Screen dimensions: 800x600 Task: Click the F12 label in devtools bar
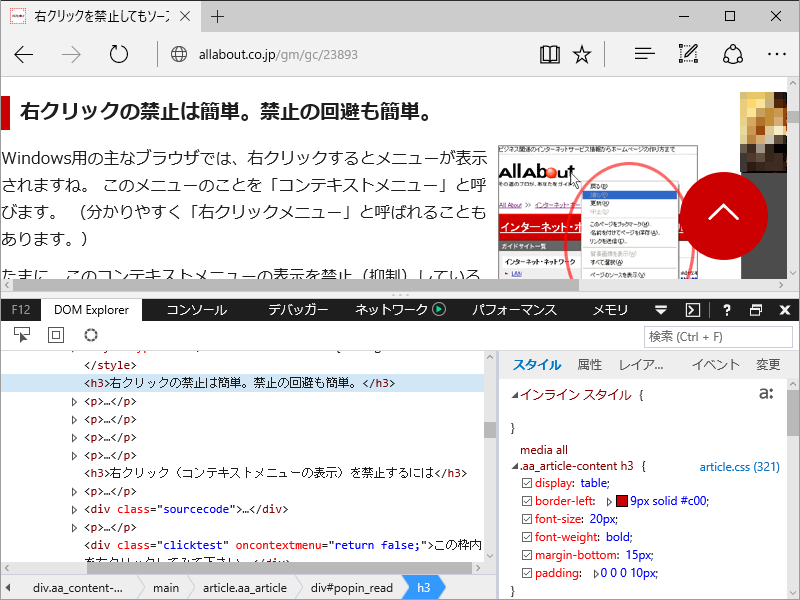pyautogui.click(x=21, y=310)
